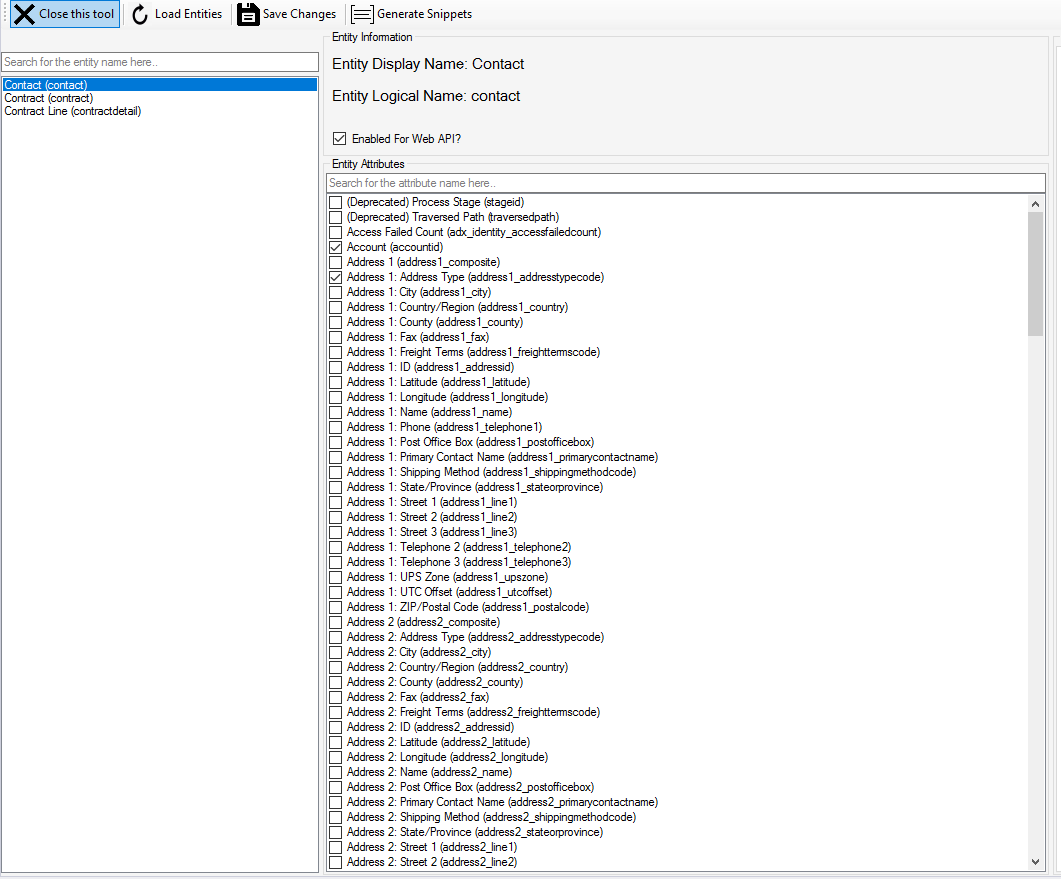Select the Contact (contact) entity
Image resolution: width=1061 pixels, height=879 pixels.
tap(46, 85)
